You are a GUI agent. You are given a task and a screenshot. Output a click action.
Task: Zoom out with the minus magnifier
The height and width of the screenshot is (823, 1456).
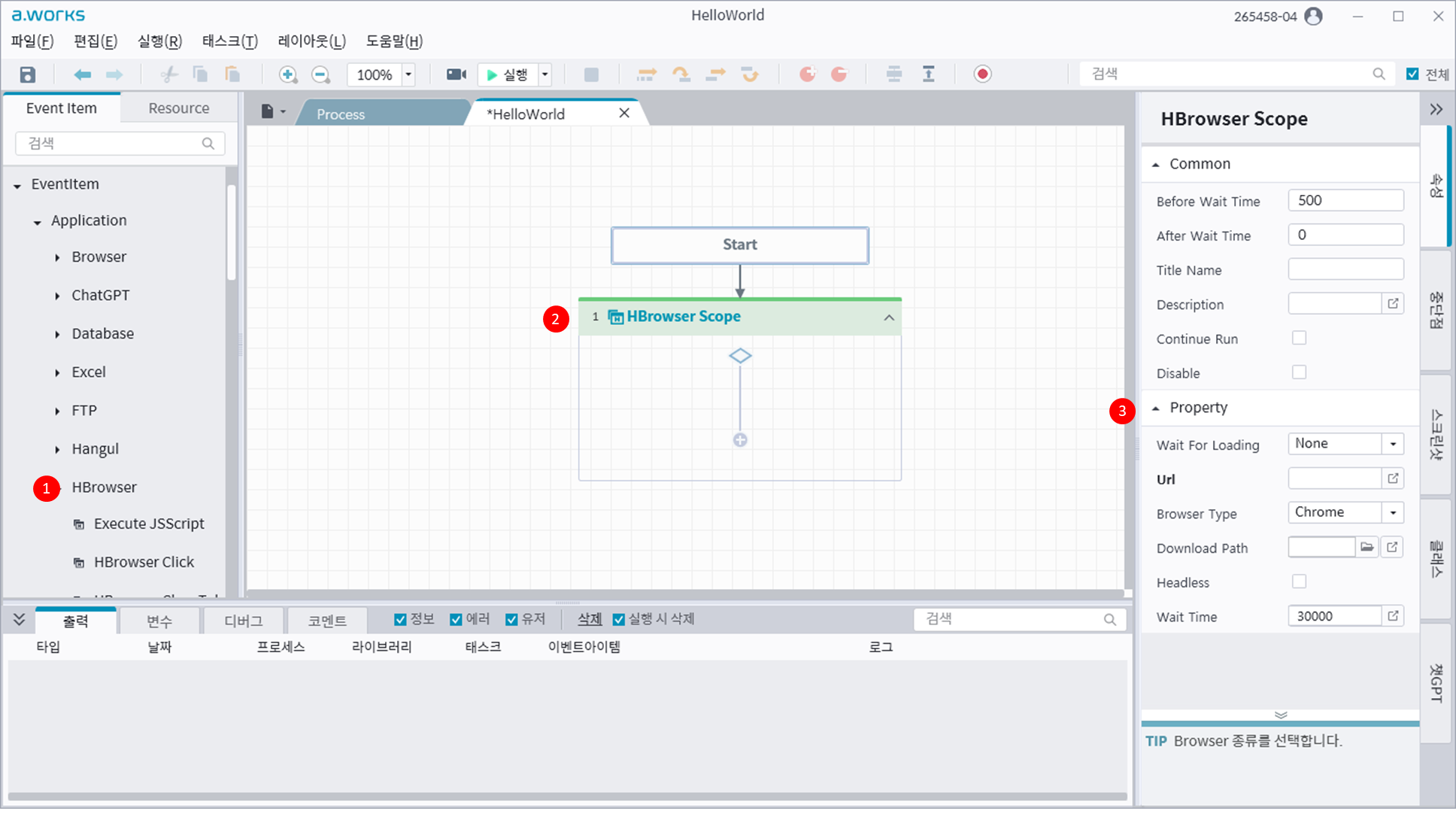320,74
